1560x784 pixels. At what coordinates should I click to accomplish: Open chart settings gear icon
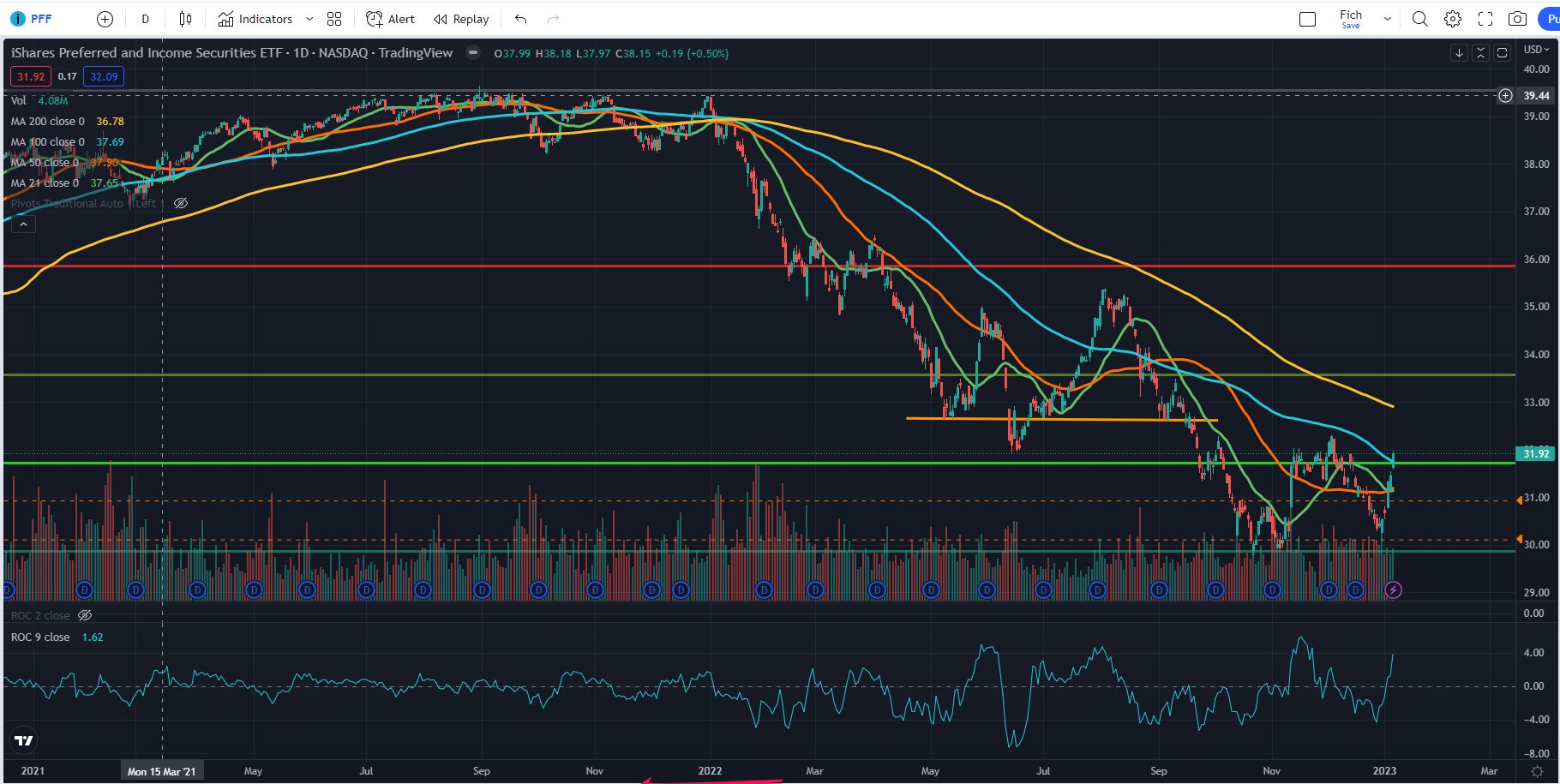[1452, 19]
